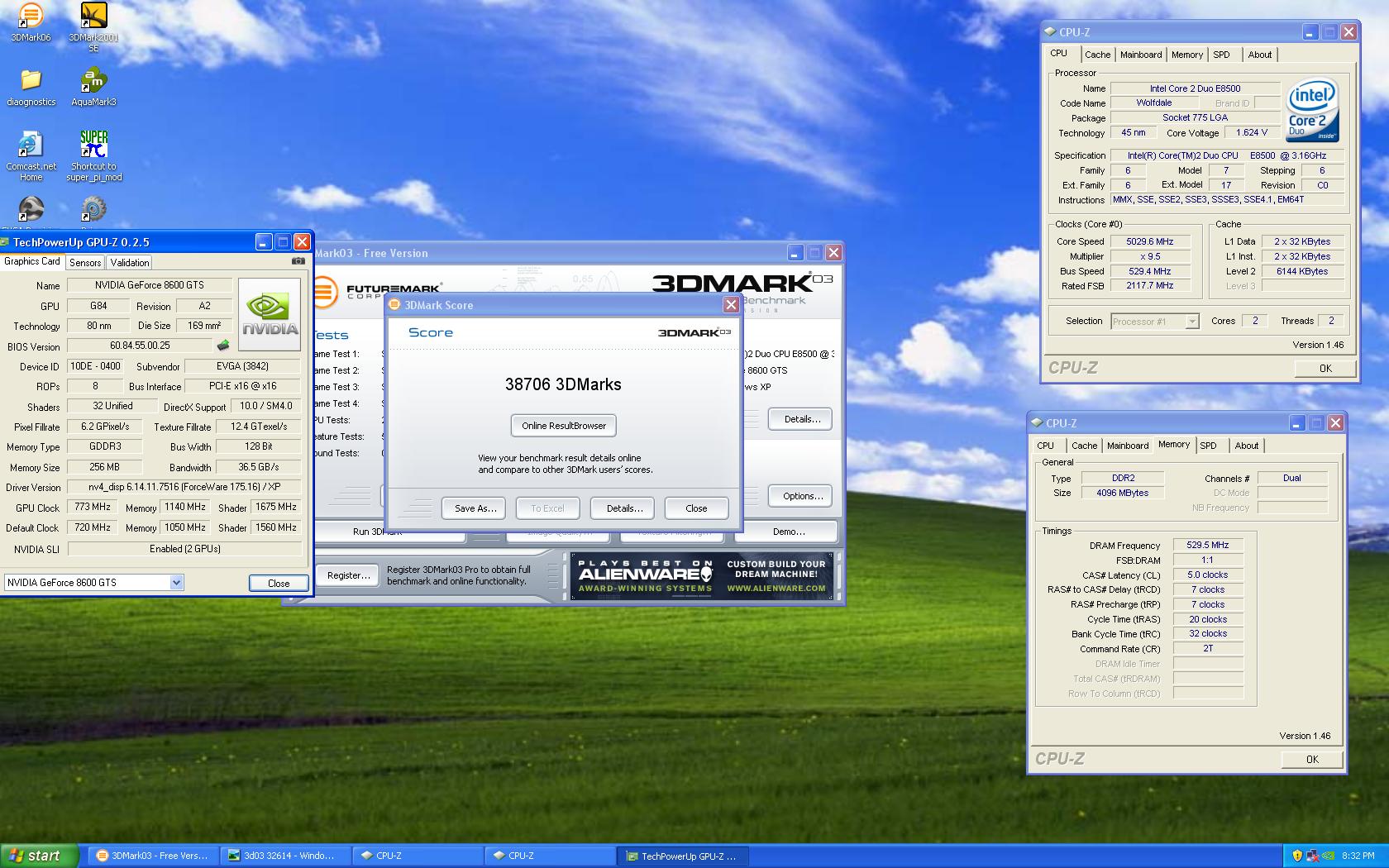Switch to 3d03 32614 taskbar window
Screen dimensions: 1389x868
coord(286,856)
